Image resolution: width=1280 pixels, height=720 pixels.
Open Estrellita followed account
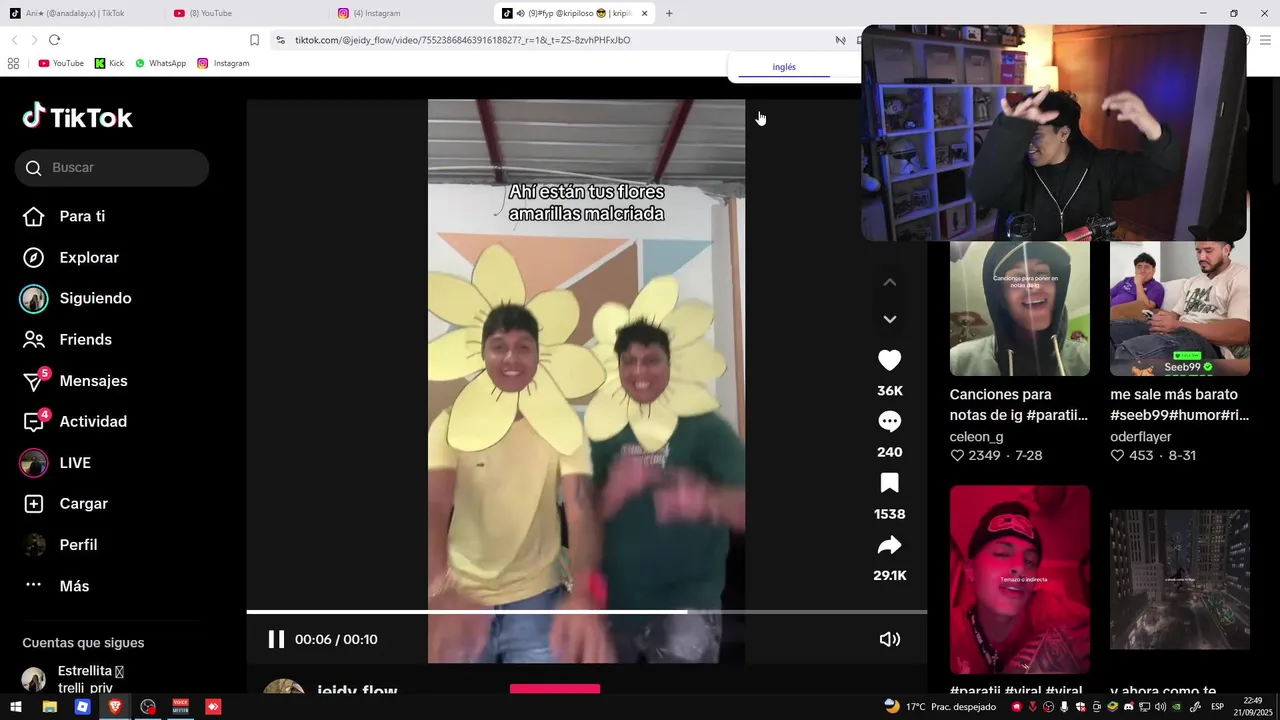point(90,679)
